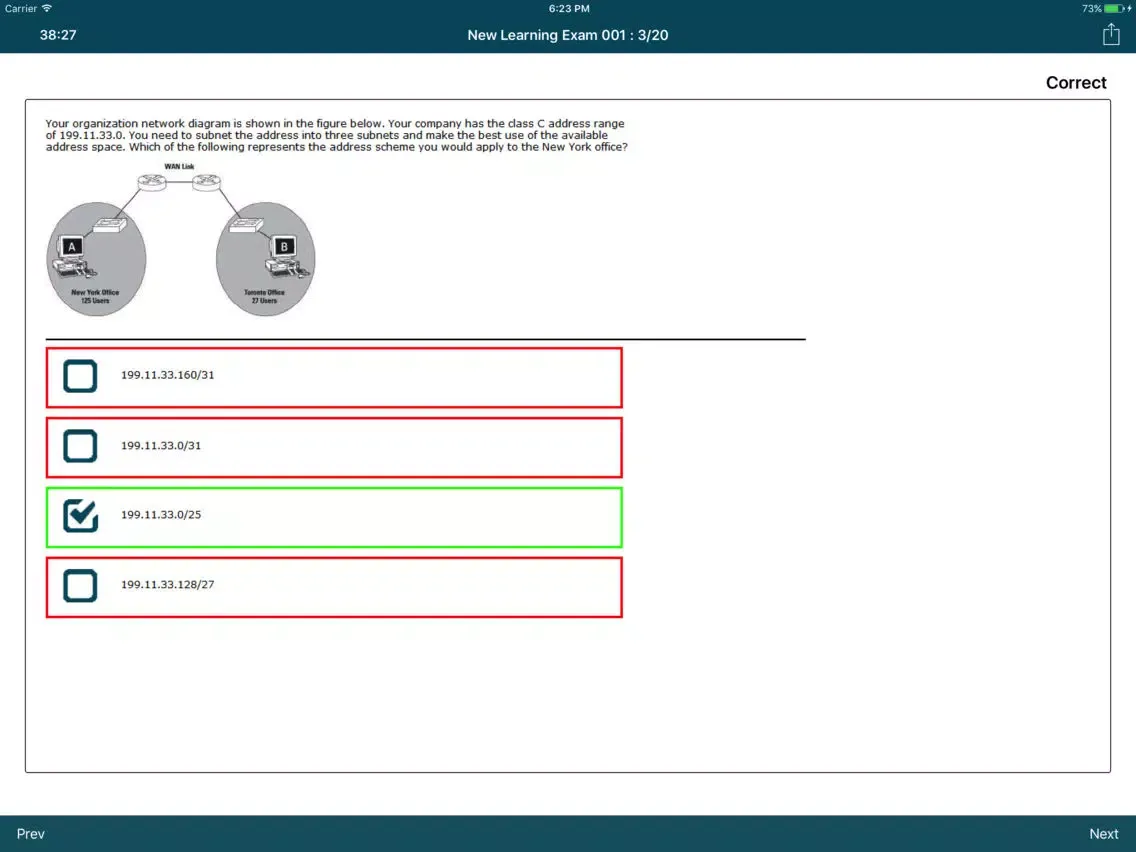Image resolution: width=1136 pixels, height=852 pixels.
Task: Select answer text 199.11.33.0/31
Action: pos(161,446)
